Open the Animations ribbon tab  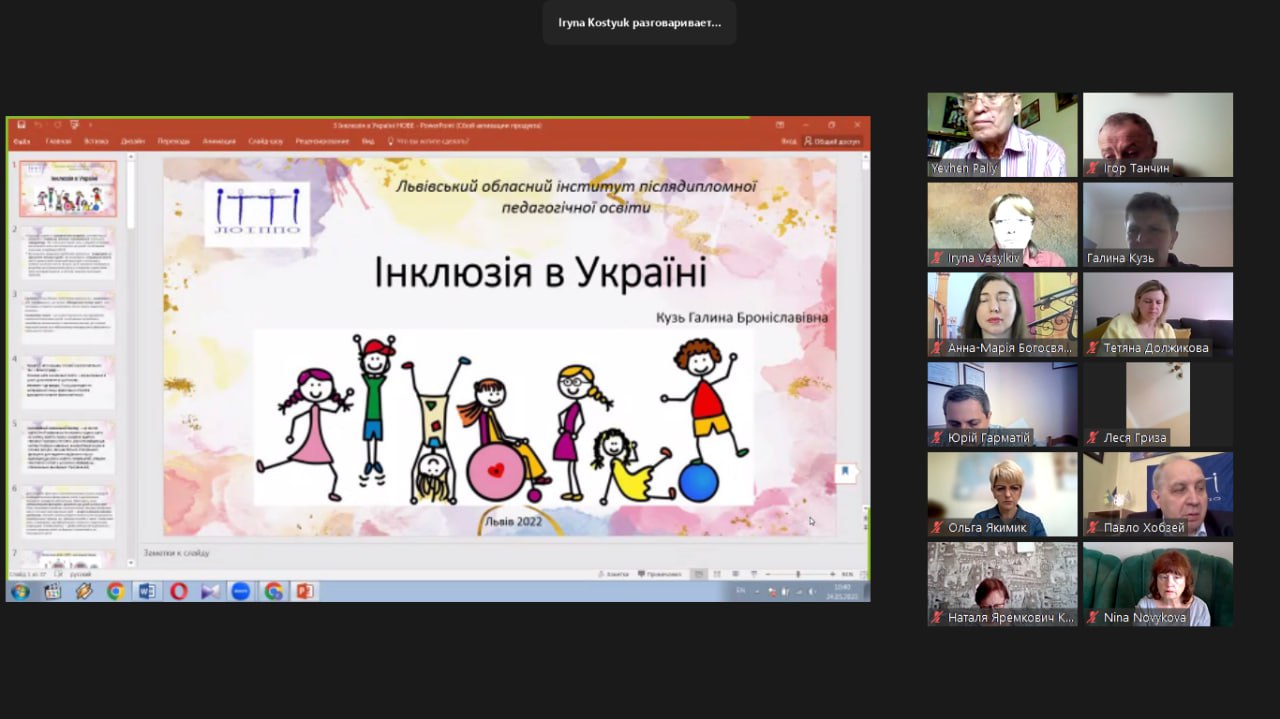pos(219,141)
